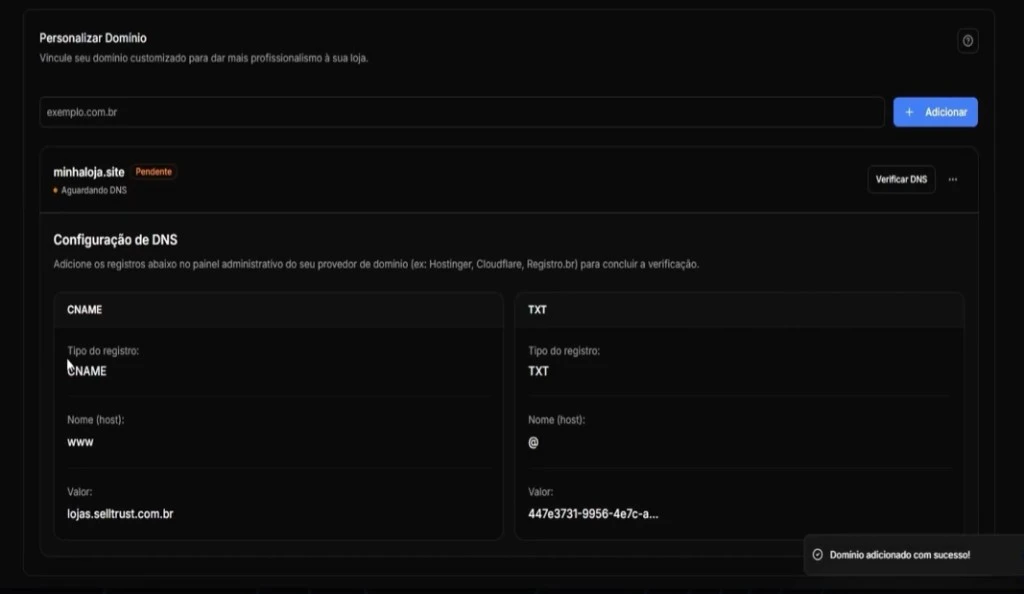Click the plus icon inside the Adicionar button
The height and width of the screenshot is (594, 1024).
pyautogui.click(x=908, y=112)
